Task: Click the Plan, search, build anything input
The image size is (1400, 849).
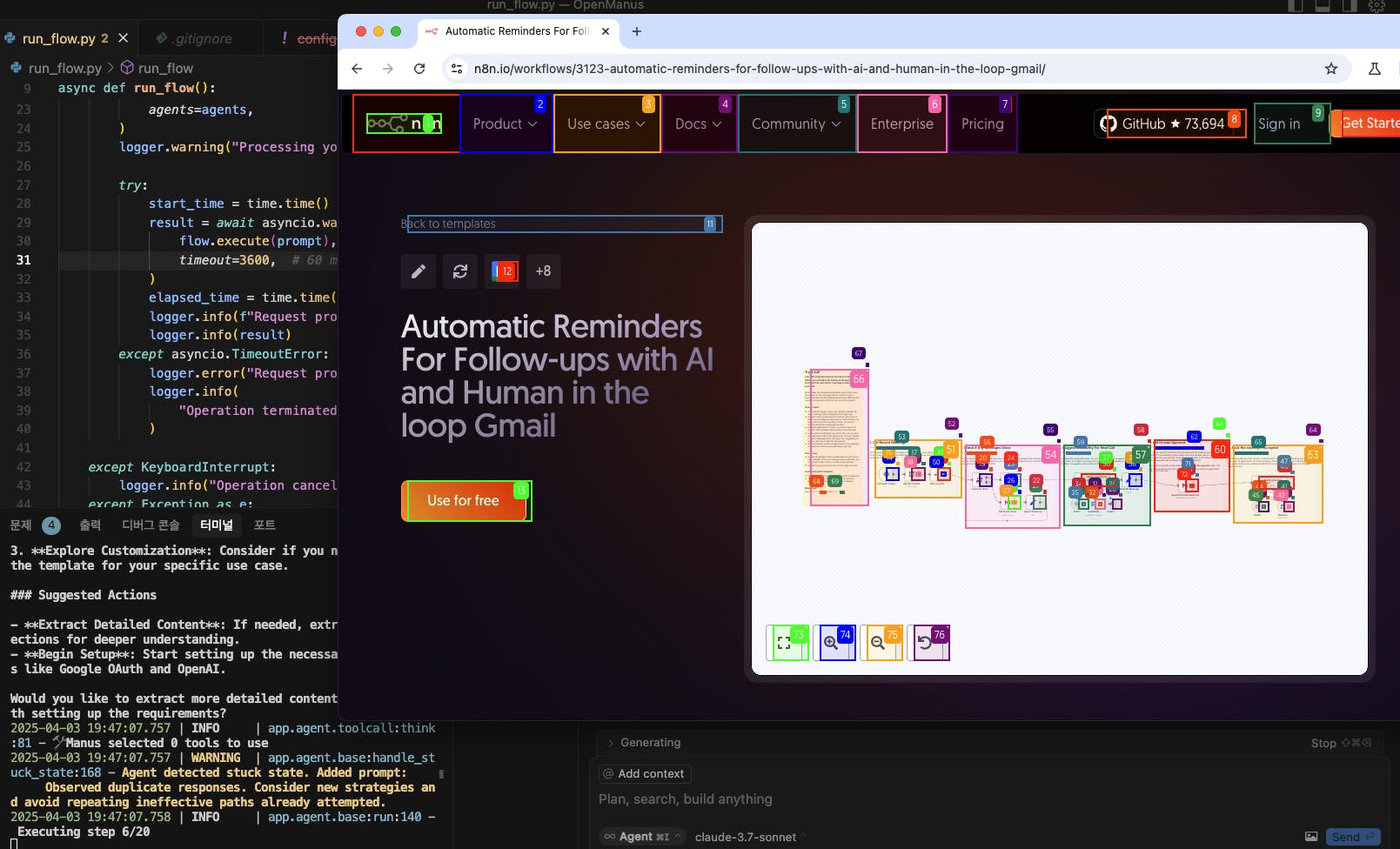Action: 686,799
